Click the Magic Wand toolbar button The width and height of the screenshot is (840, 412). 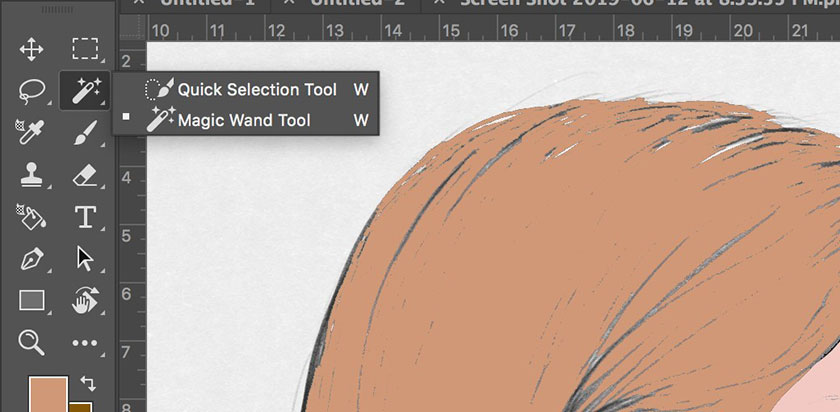(x=86, y=91)
